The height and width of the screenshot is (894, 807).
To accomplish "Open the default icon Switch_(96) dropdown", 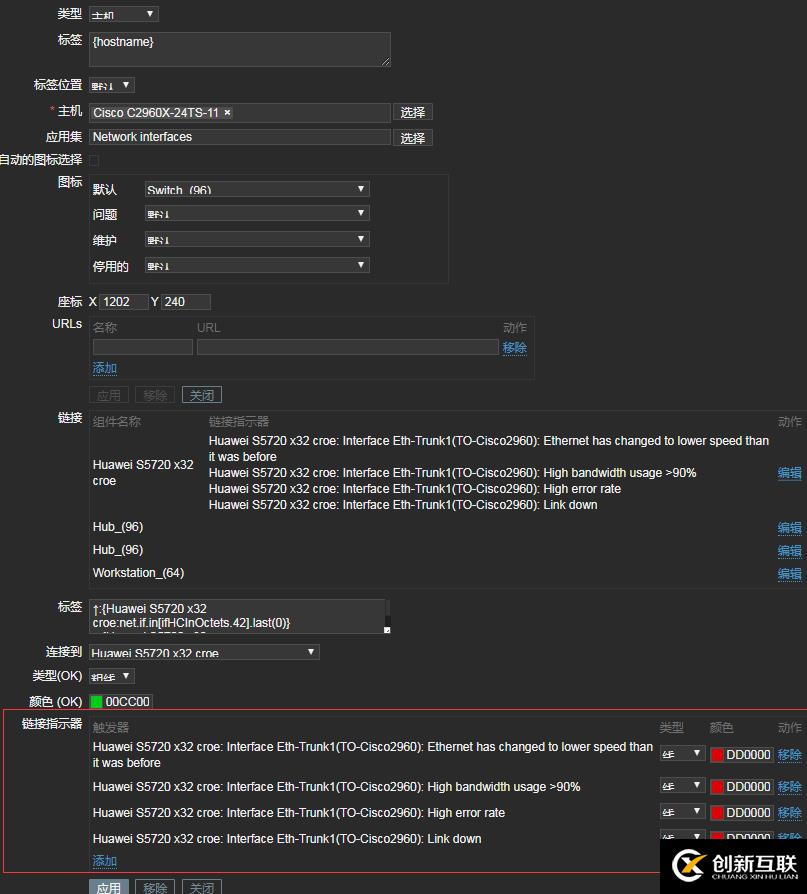I will [x=257, y=189].
